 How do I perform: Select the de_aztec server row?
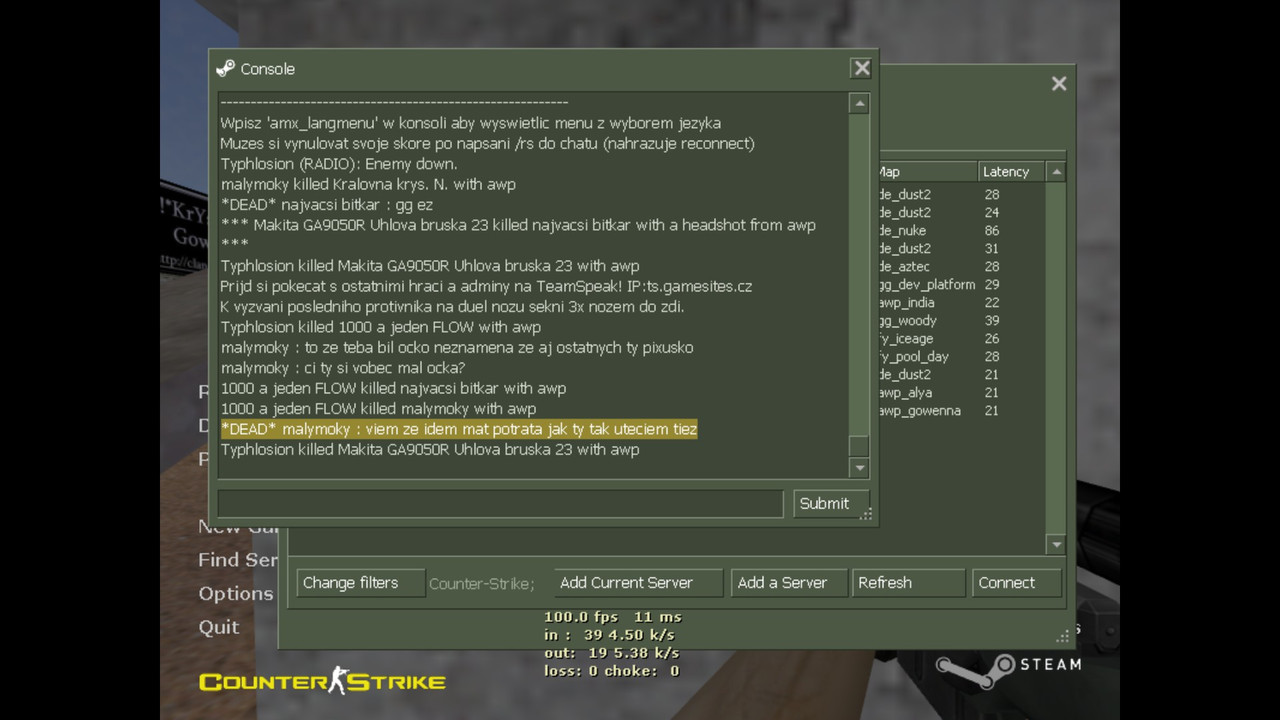[x=961, y=266]
